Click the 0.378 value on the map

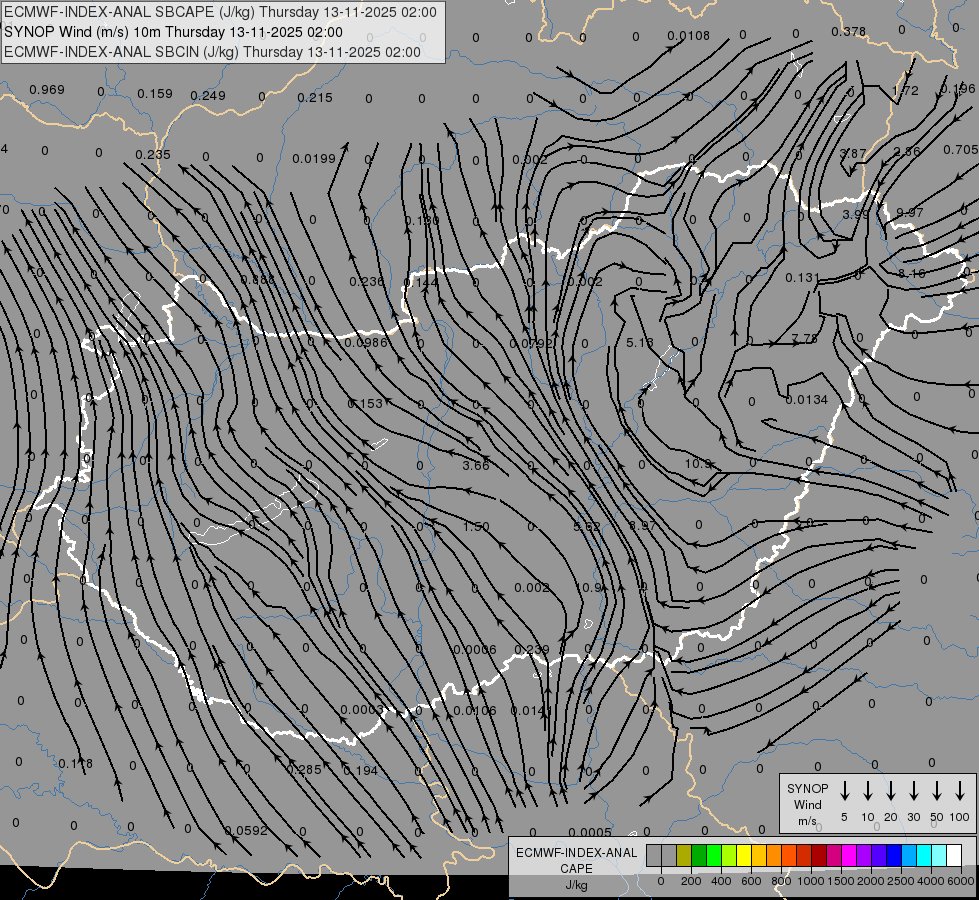[849, 31]
